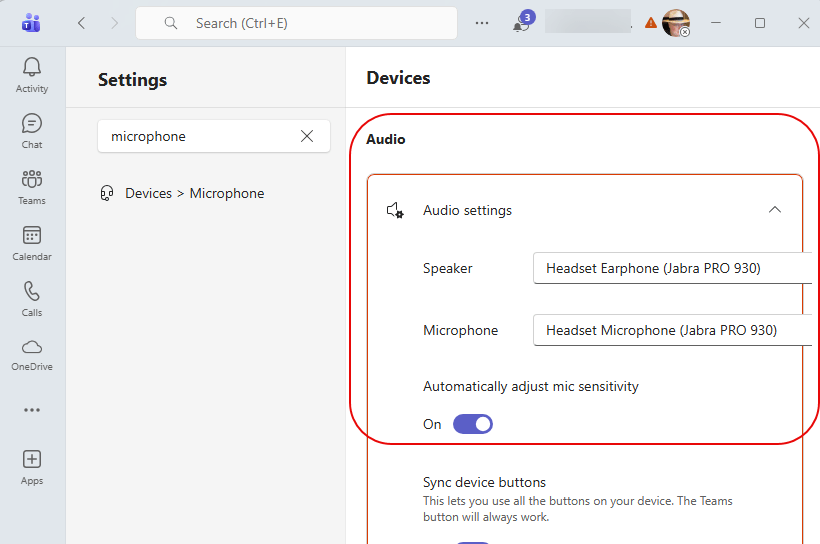Click the Search (Ctrl+E) box
Viewport: 820px width, 544px height.
(x=296, y=23)
